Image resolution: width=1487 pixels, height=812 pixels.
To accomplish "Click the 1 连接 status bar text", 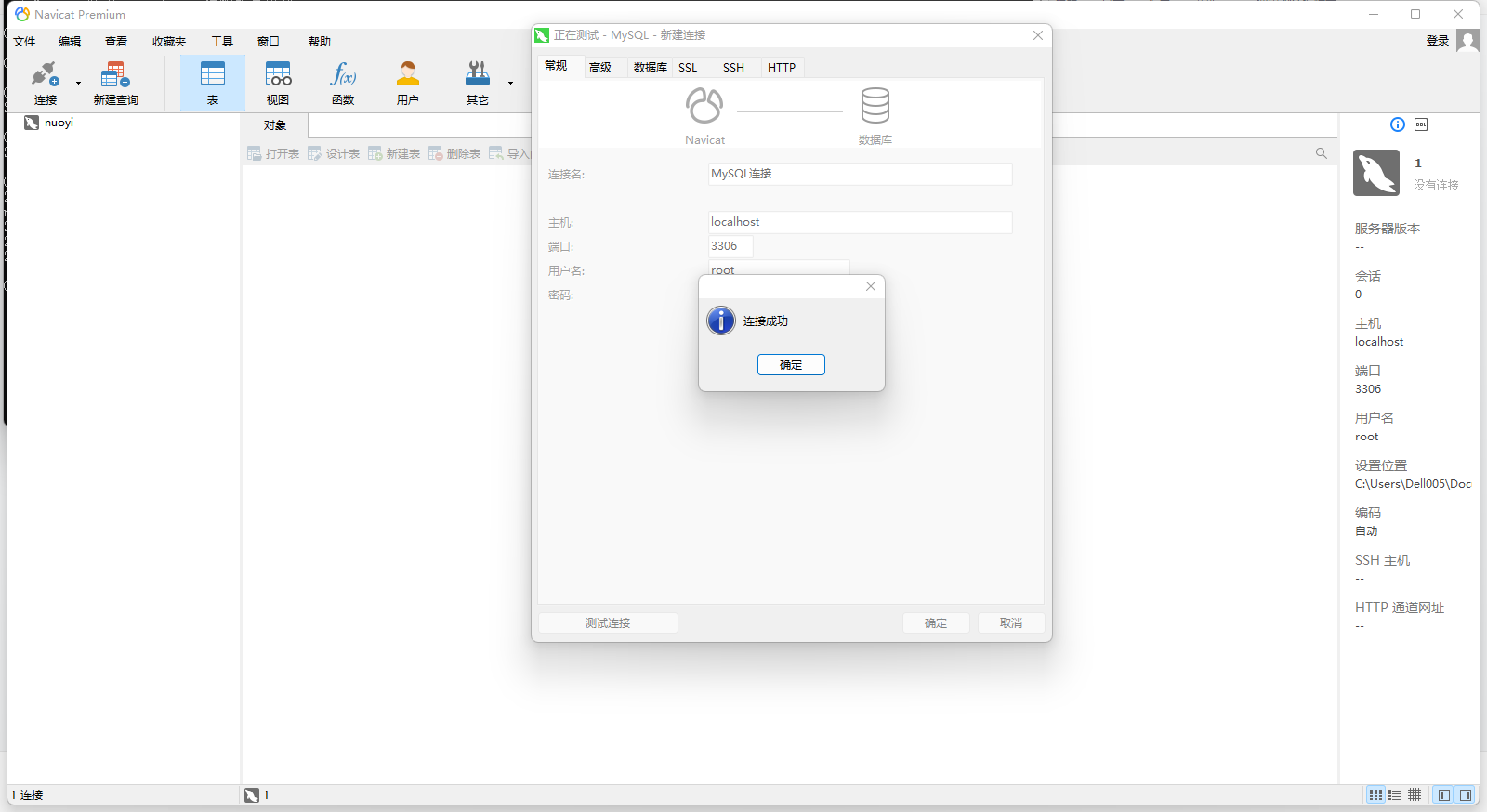I will click(x=27, y=795).
